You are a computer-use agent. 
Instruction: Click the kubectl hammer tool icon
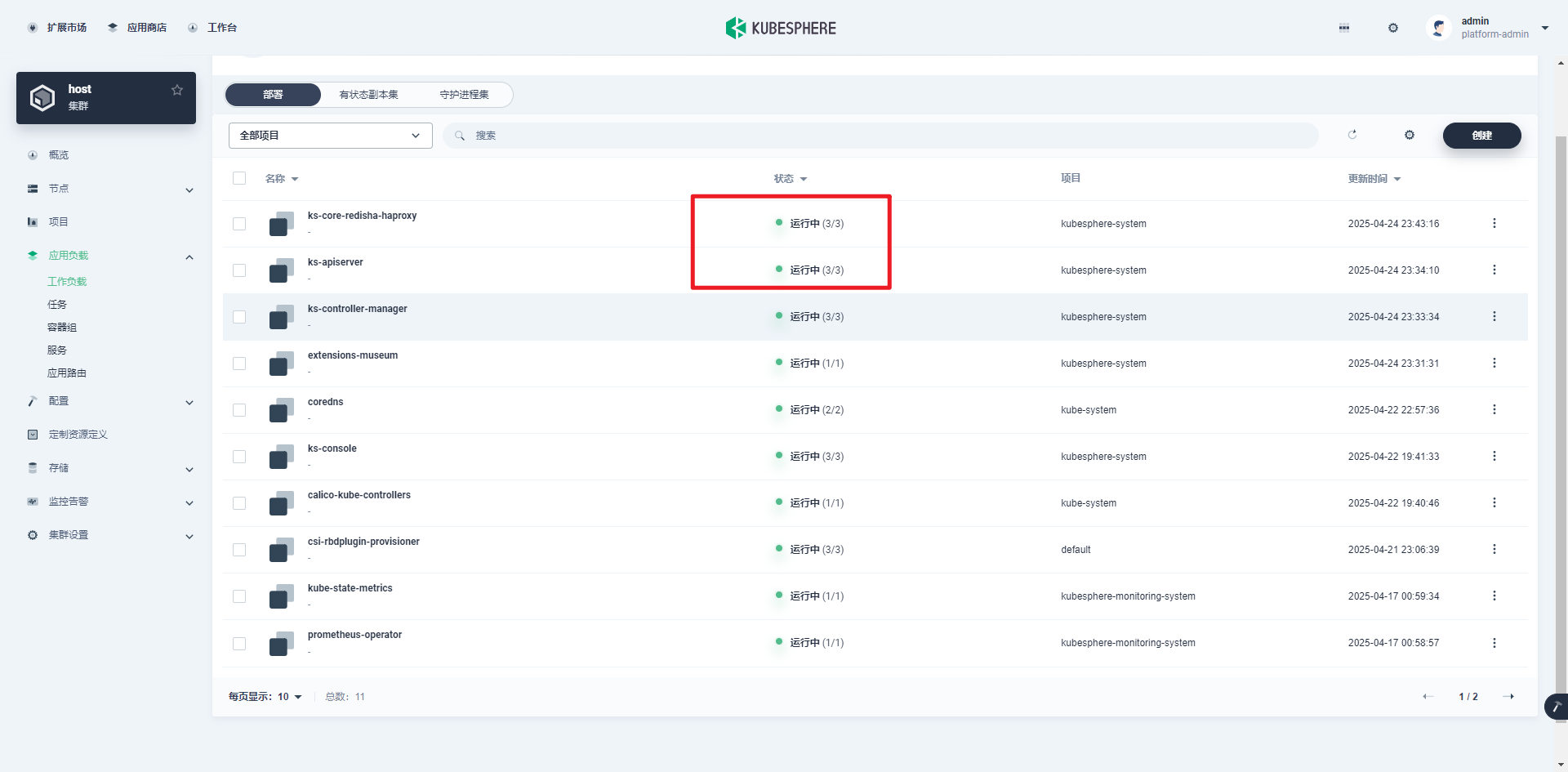tap(1557, 707)
